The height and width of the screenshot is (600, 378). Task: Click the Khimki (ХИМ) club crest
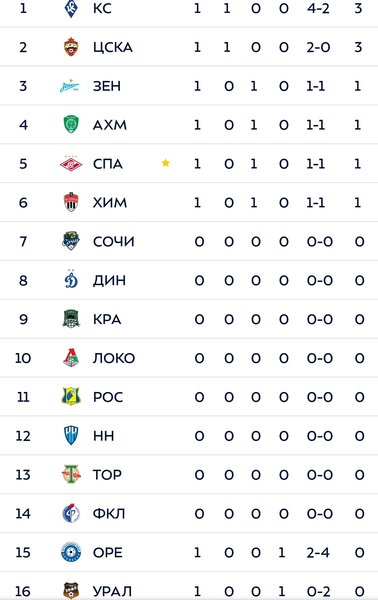coord(71,202)
